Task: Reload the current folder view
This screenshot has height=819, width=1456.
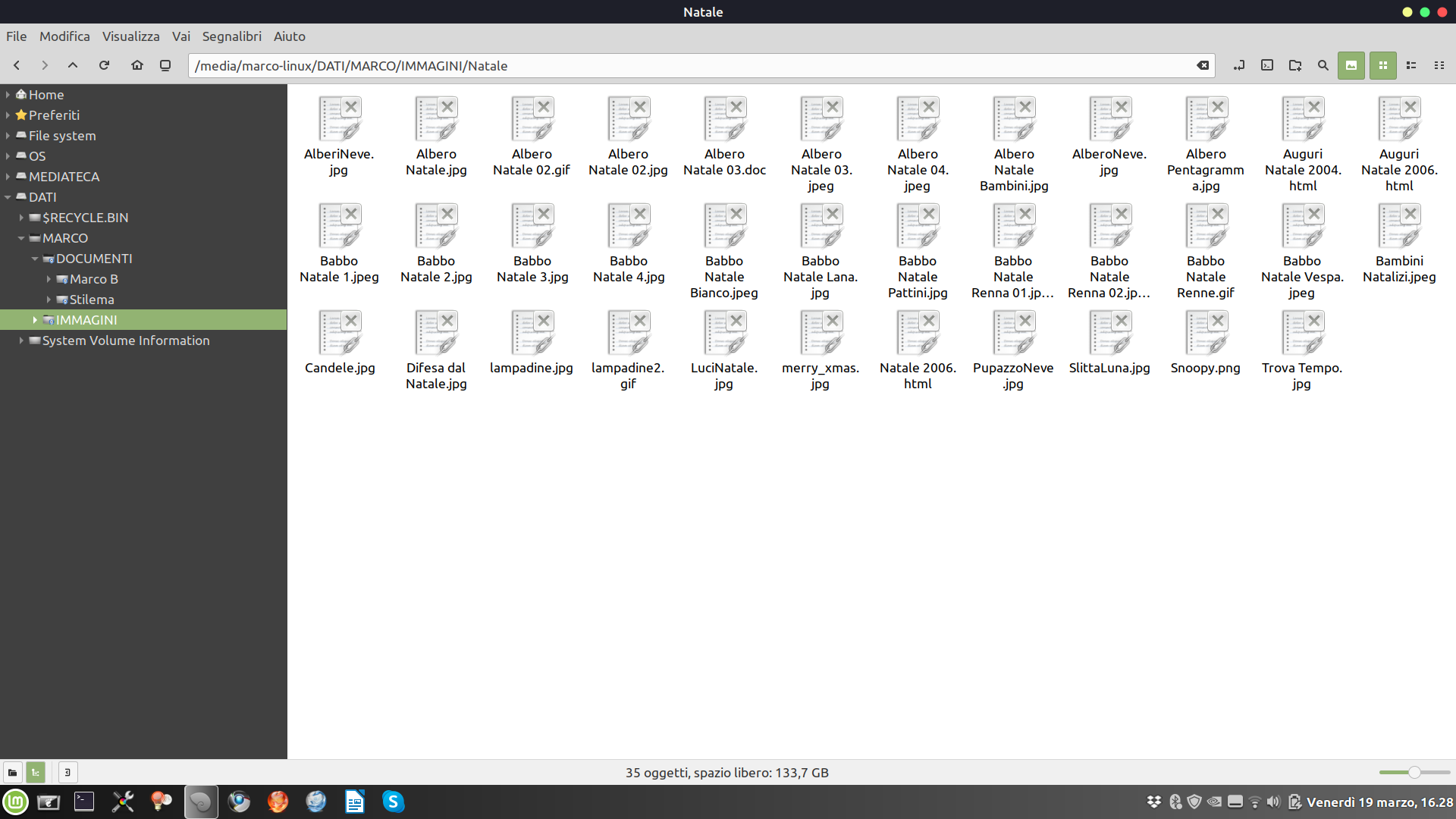Action: pos(105,65)
